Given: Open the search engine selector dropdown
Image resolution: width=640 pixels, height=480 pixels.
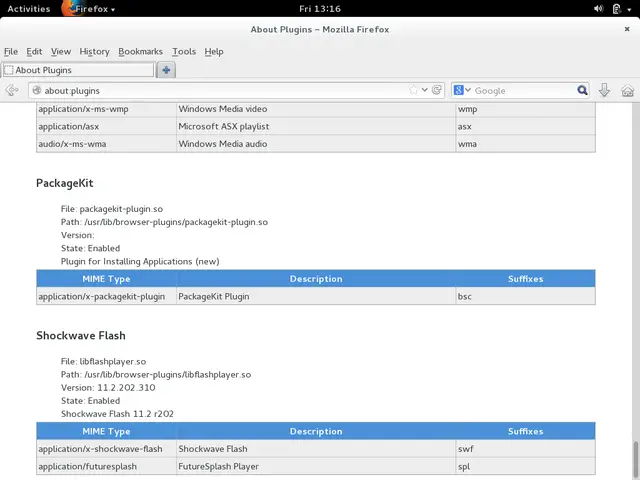Looking at the screenshot, I should (468, 90).
